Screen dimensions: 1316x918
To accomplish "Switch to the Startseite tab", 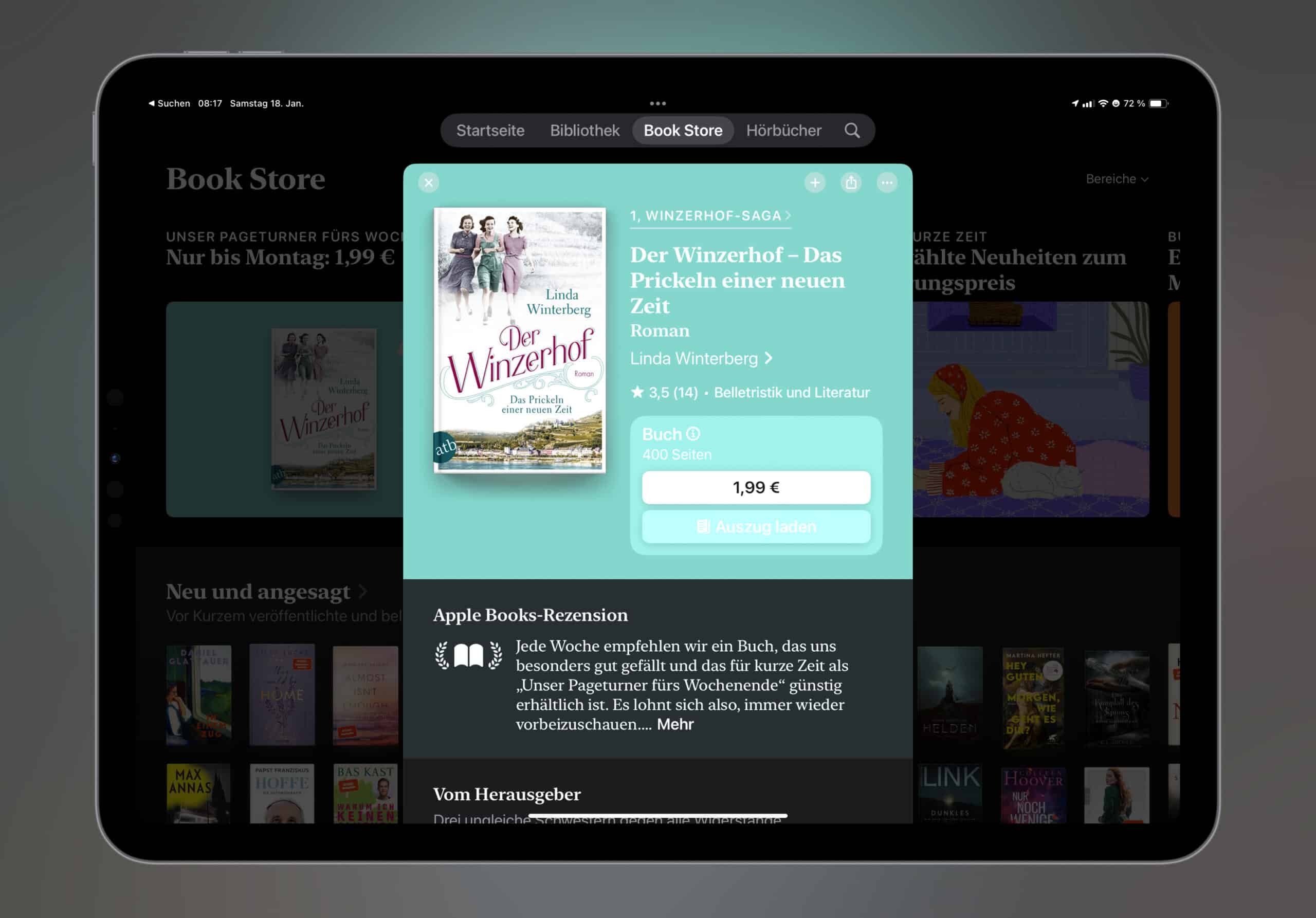I will tap(490, 130).
